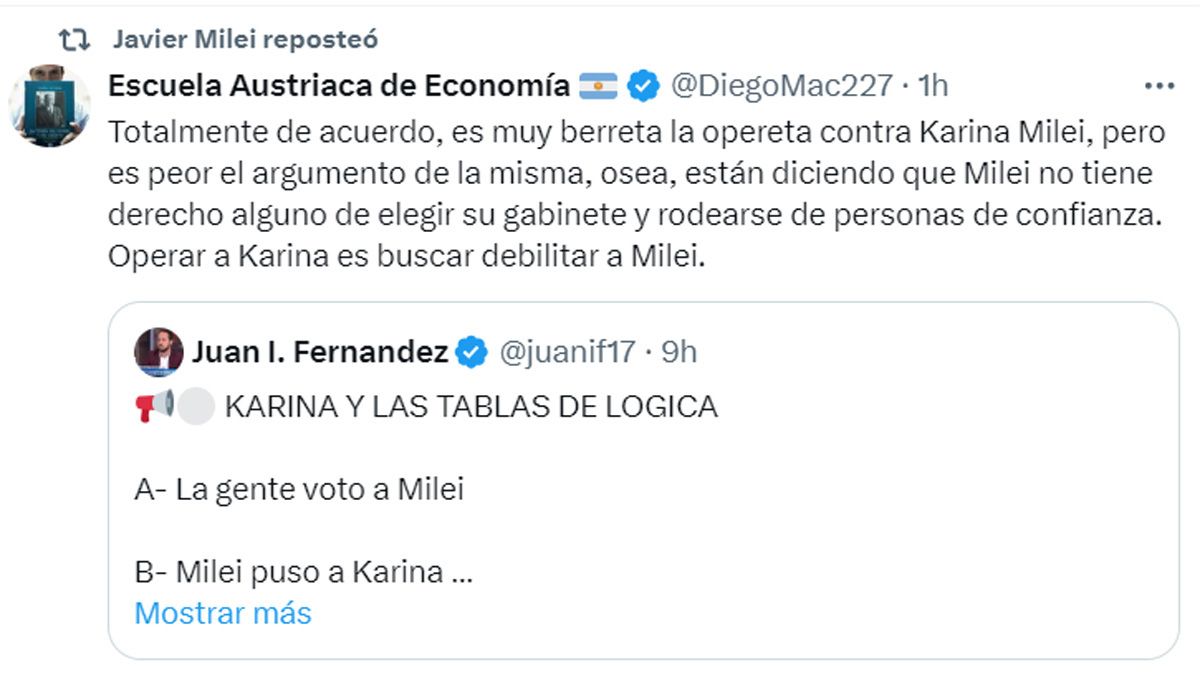Open Javier Milei reposteó link
This screenshot has height=675, width=1200.
[245, 39]
